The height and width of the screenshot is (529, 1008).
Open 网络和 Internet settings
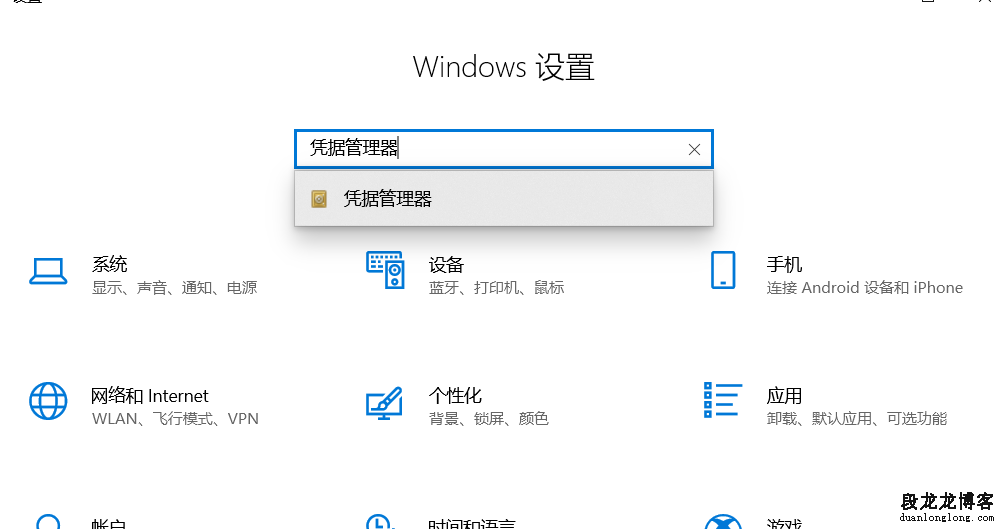[x=149, y=396]
